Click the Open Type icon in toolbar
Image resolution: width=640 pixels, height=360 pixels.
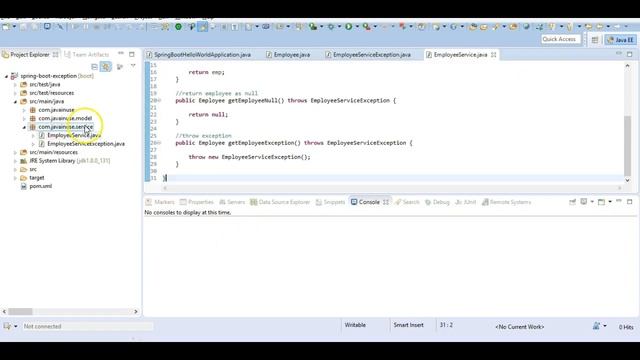pos(473,27)
